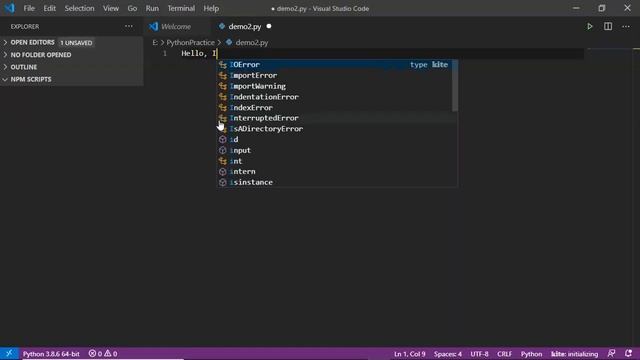The height and width of the screenshot is (360, 640).
Task: Run Python file with play icon
Action: coord(589,27)
